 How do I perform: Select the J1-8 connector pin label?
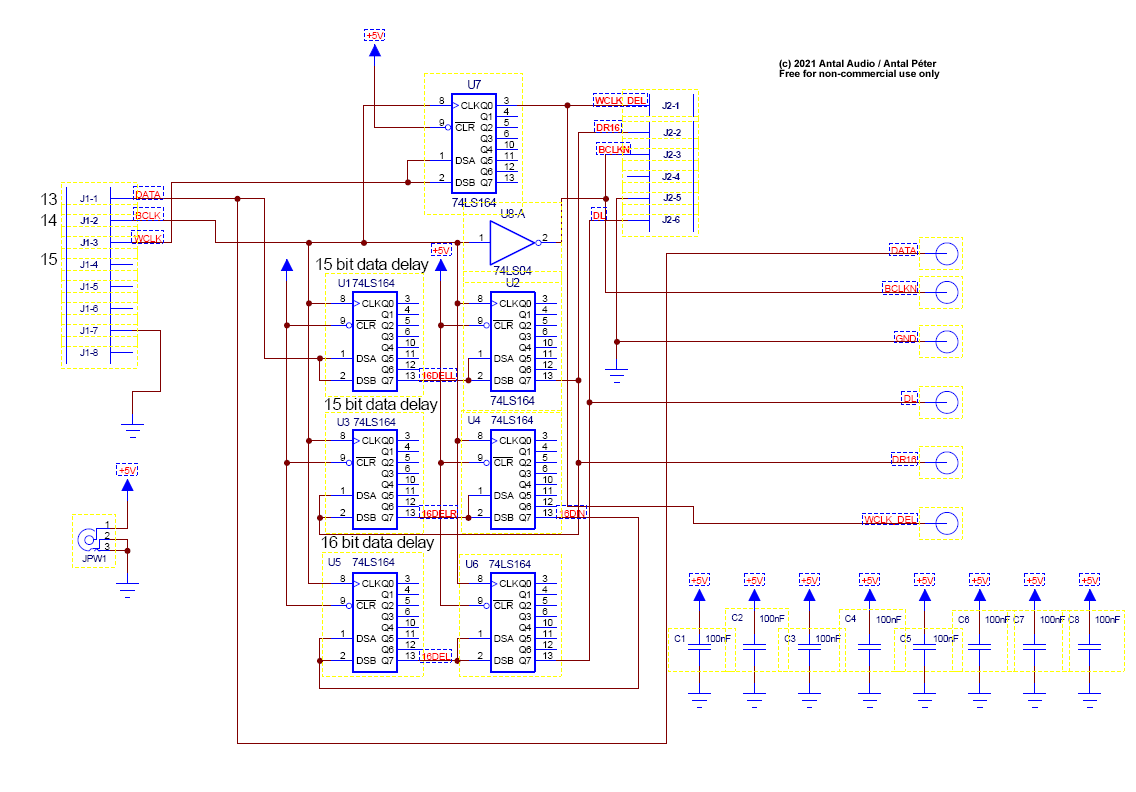coord(89,352)
